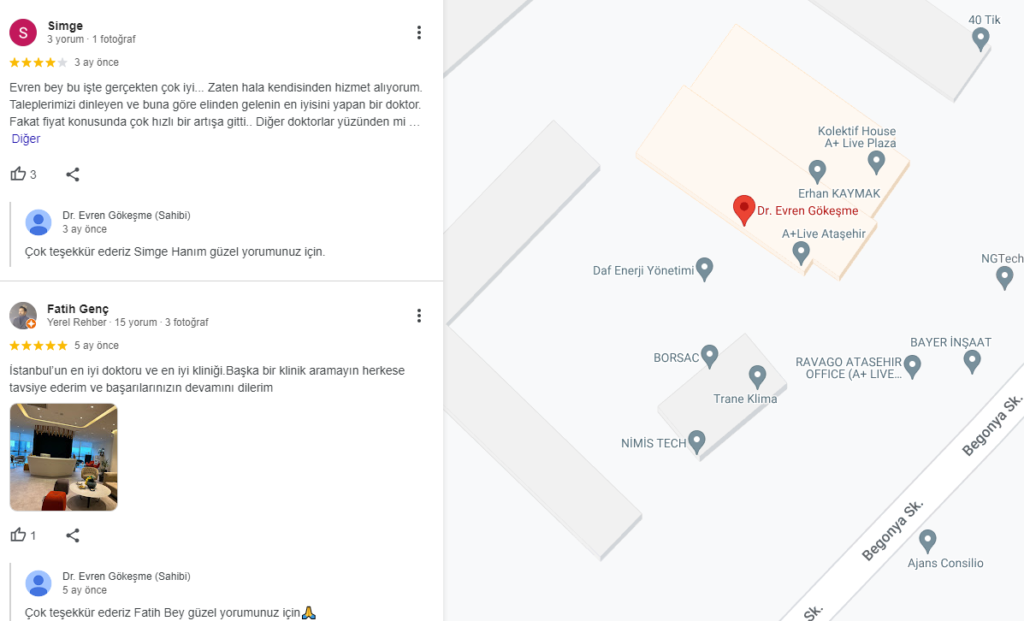Select the BAYER İNŞAAT location pin
1024x621 pixels.
click(x=972, y=361)
